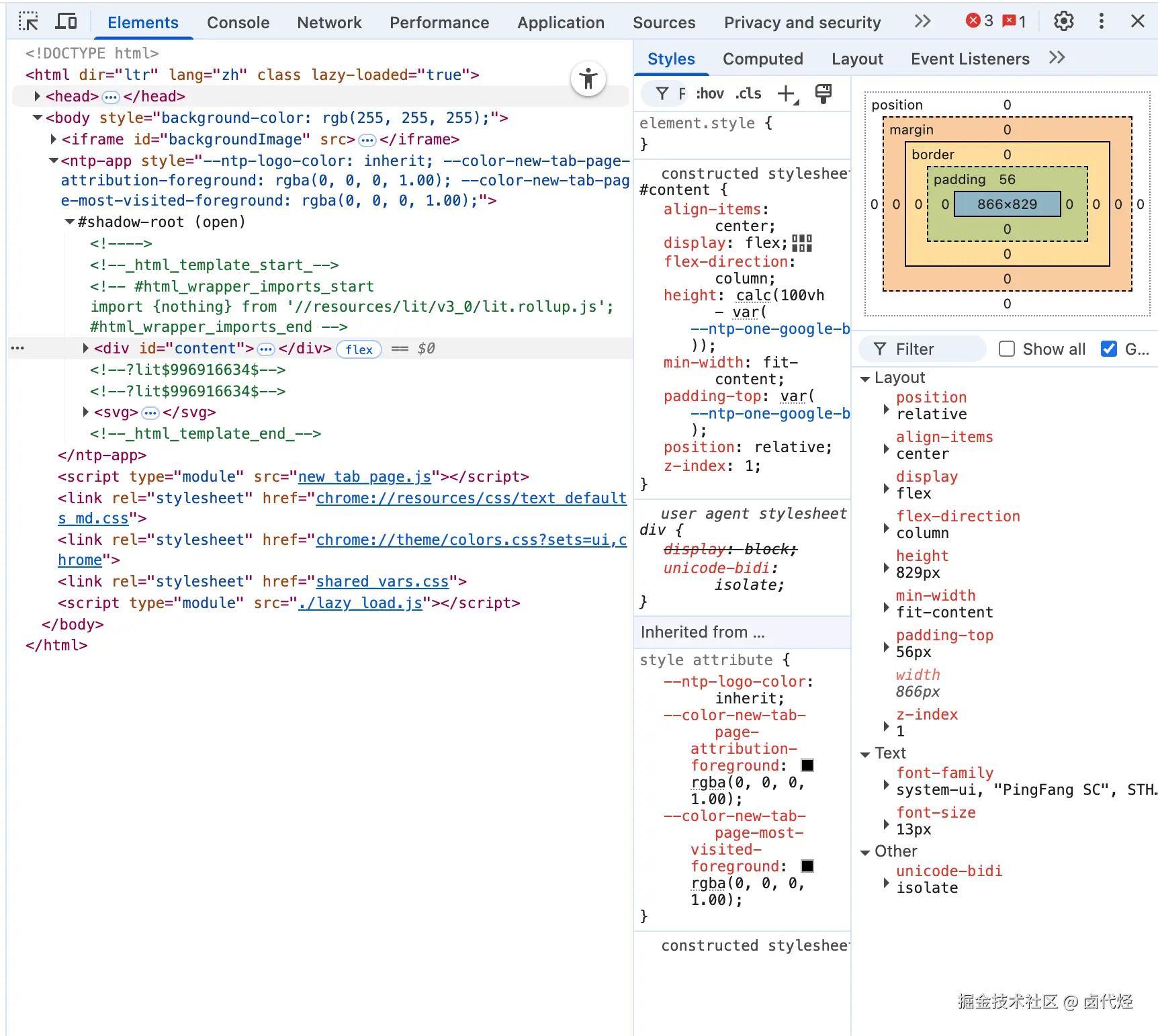
Task: Open the three-dot customize DevTools menu
Action: tap(1101, 21)
